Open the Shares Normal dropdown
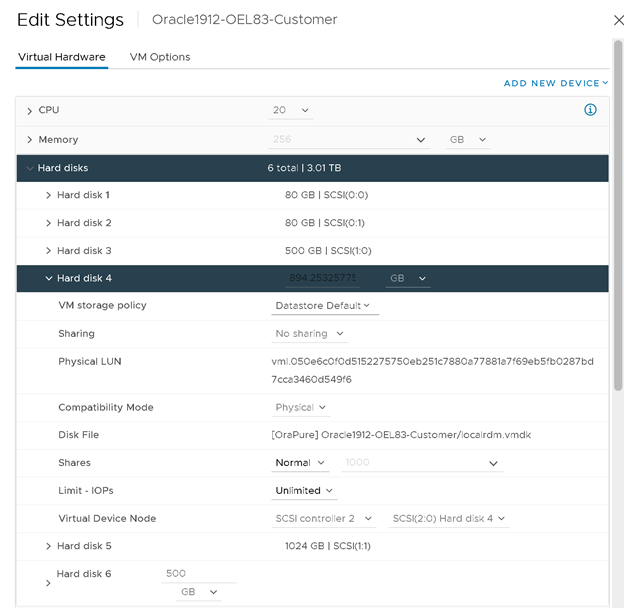 (x=301, y=463)
